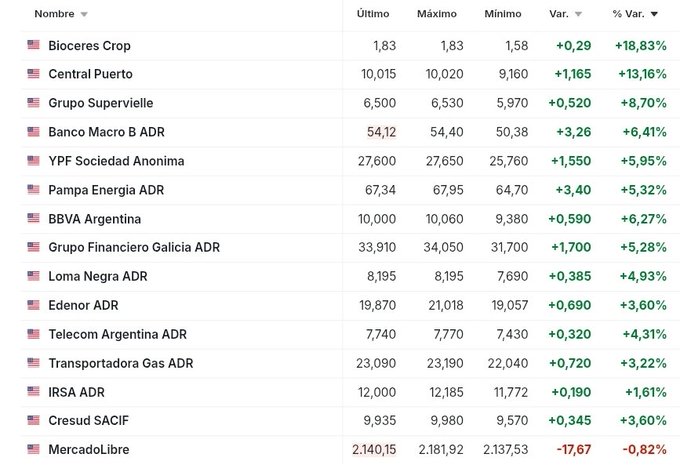680x472 pixels.
Task: Select the Telecom Argentina ADR row name
Action: coord(117,334)
